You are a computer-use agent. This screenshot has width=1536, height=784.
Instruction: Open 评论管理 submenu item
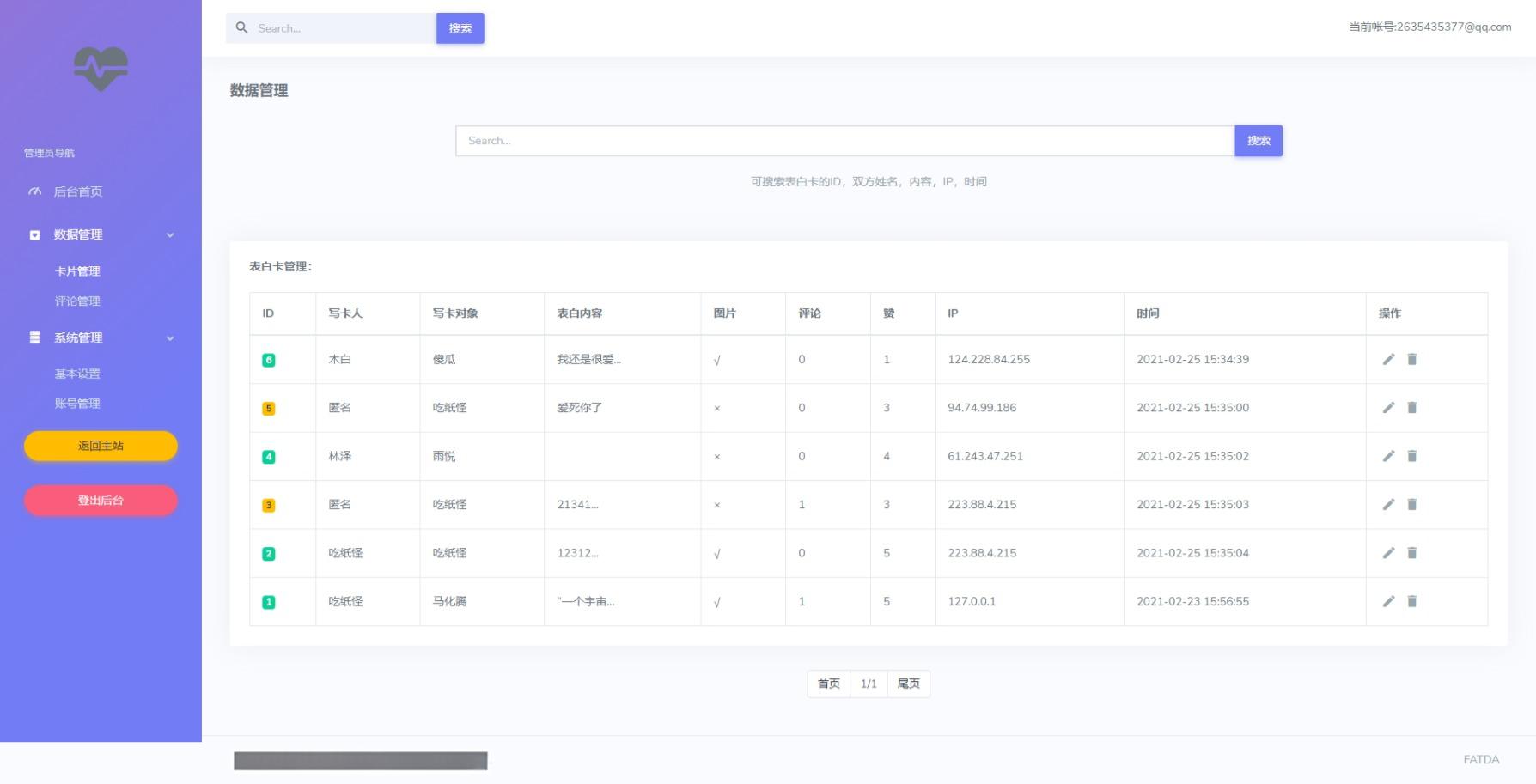(x=77, y=301)
